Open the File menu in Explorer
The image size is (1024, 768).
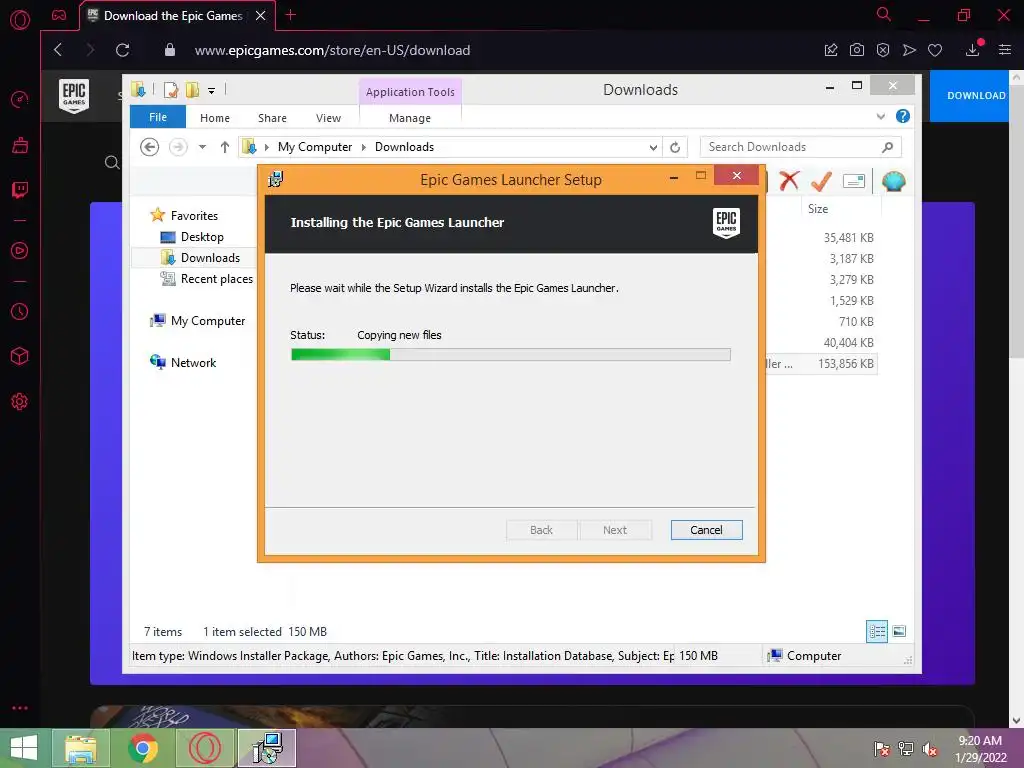[158, 117]
